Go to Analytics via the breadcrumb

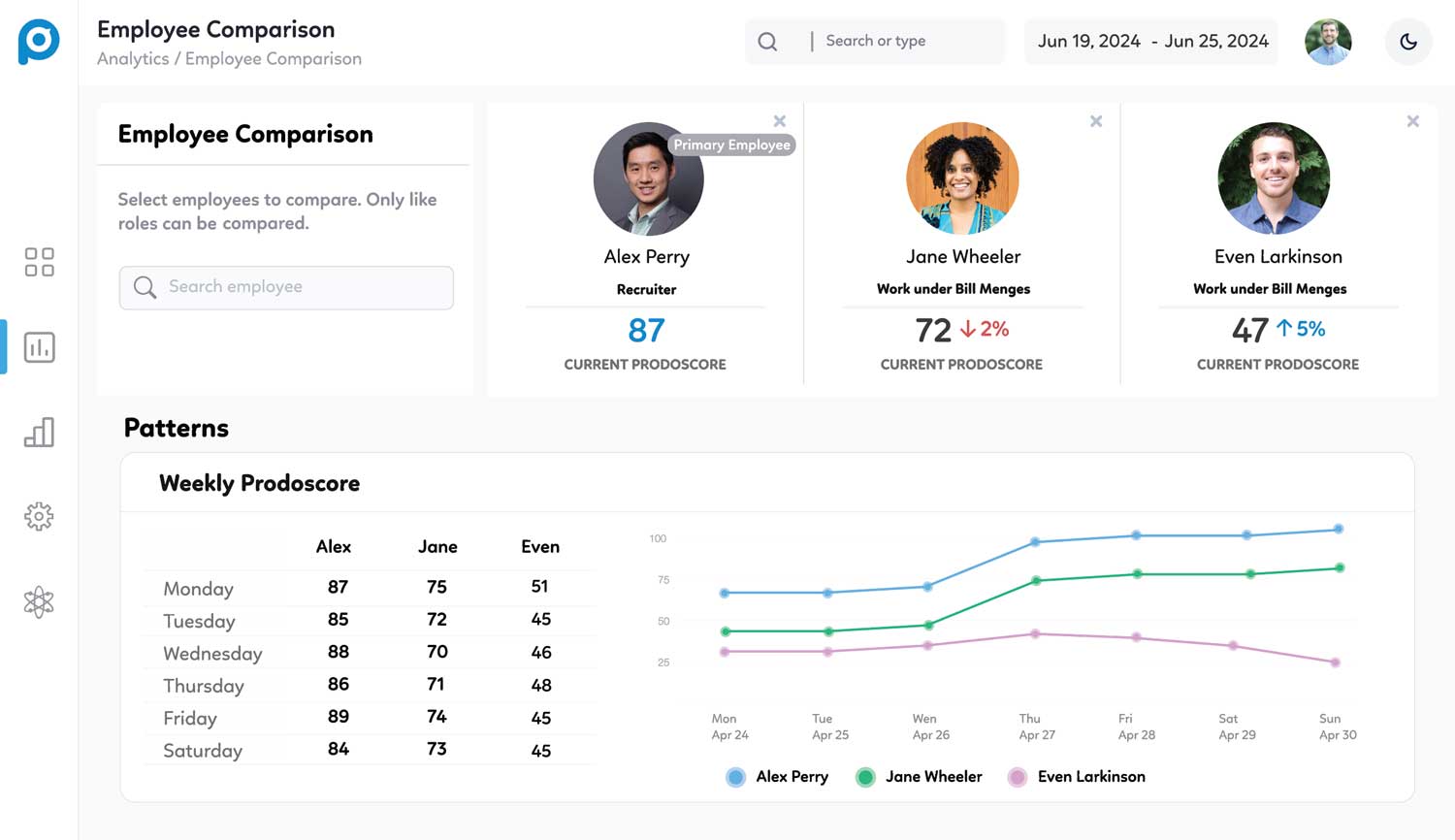pyautogui.click(x=134, y=58)
